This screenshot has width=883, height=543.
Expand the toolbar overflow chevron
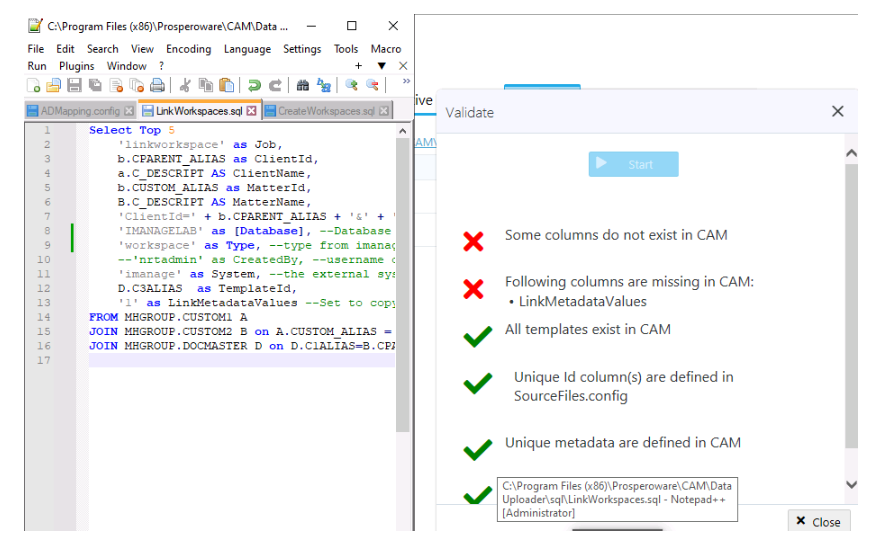click(x=406, y=81)
